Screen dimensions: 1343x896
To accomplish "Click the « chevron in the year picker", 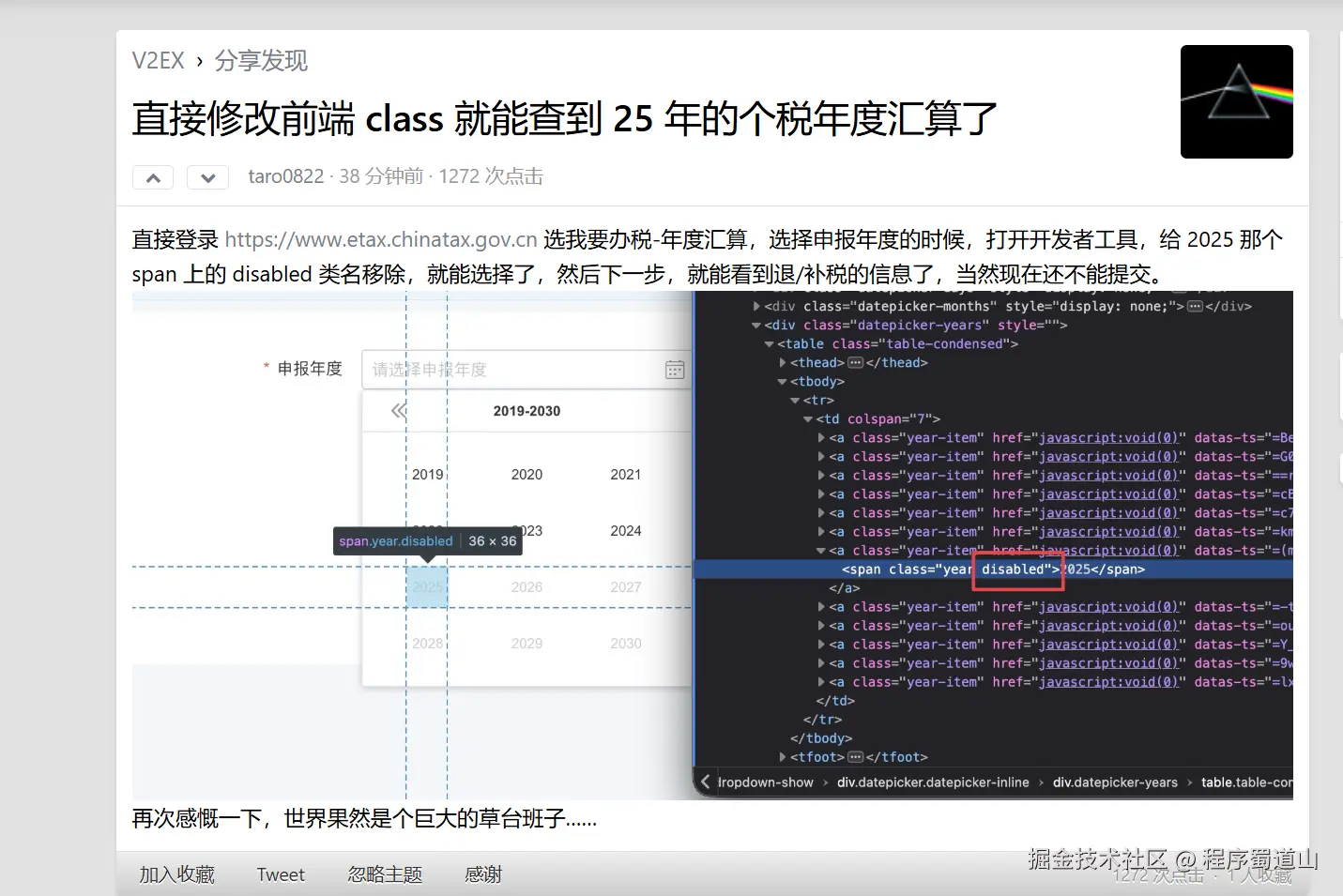I will [x=398, y=410].
